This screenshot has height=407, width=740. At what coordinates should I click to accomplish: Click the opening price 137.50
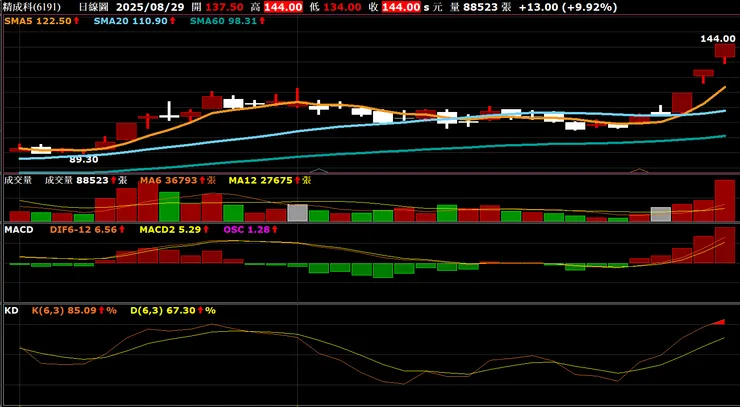pyautogui.click(x=226, y=7)
